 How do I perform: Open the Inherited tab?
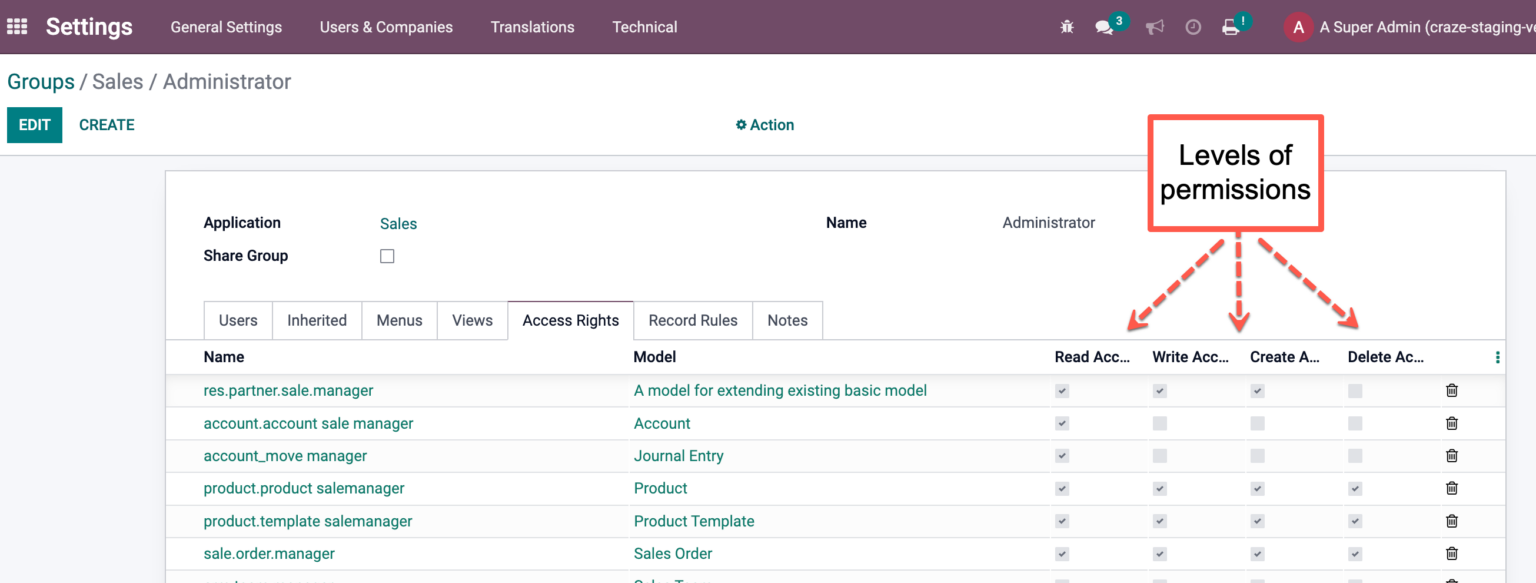(317, 320)
